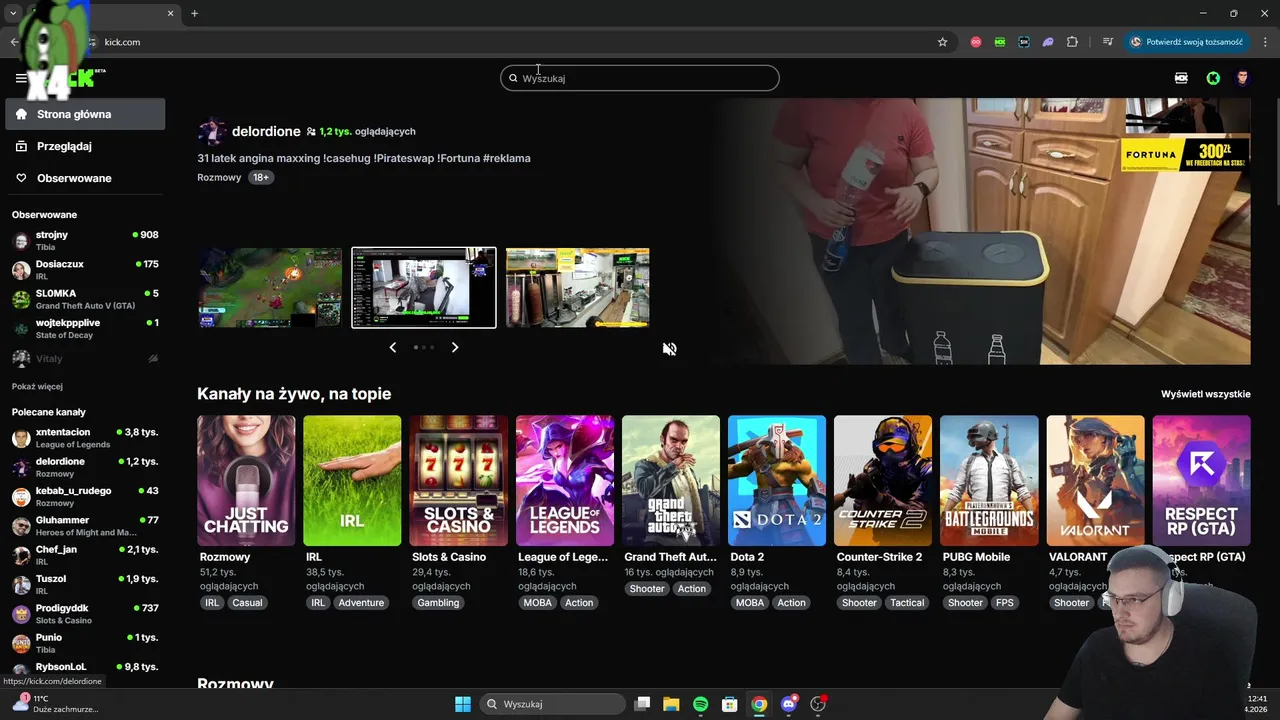
Task: Click the Casual tag under Rozmowy
Action: click(247, 603)
